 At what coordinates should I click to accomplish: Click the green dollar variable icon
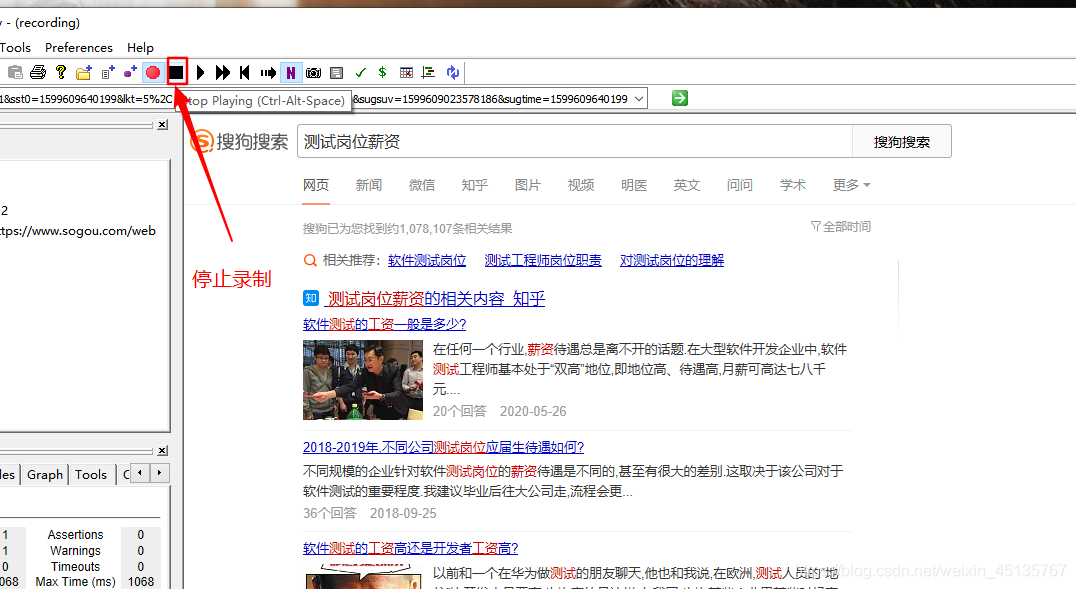[x=382, y=72]
